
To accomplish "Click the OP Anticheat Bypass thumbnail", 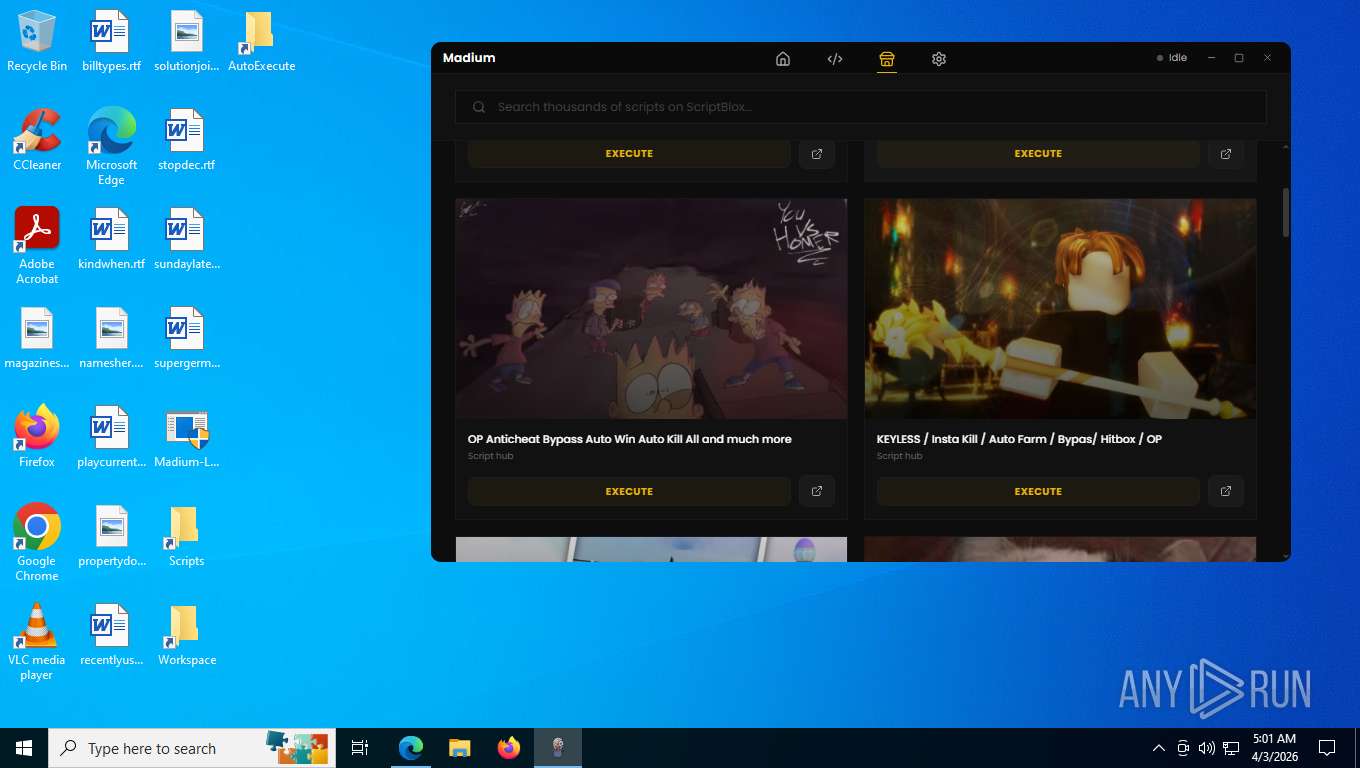I will point(651,308).
